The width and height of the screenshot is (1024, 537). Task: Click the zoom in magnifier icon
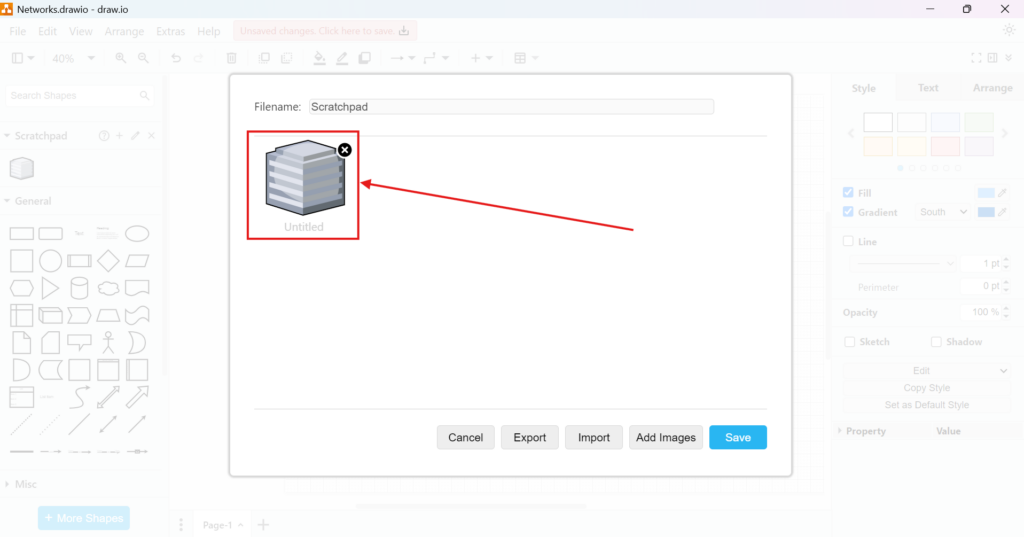point(121,59)
